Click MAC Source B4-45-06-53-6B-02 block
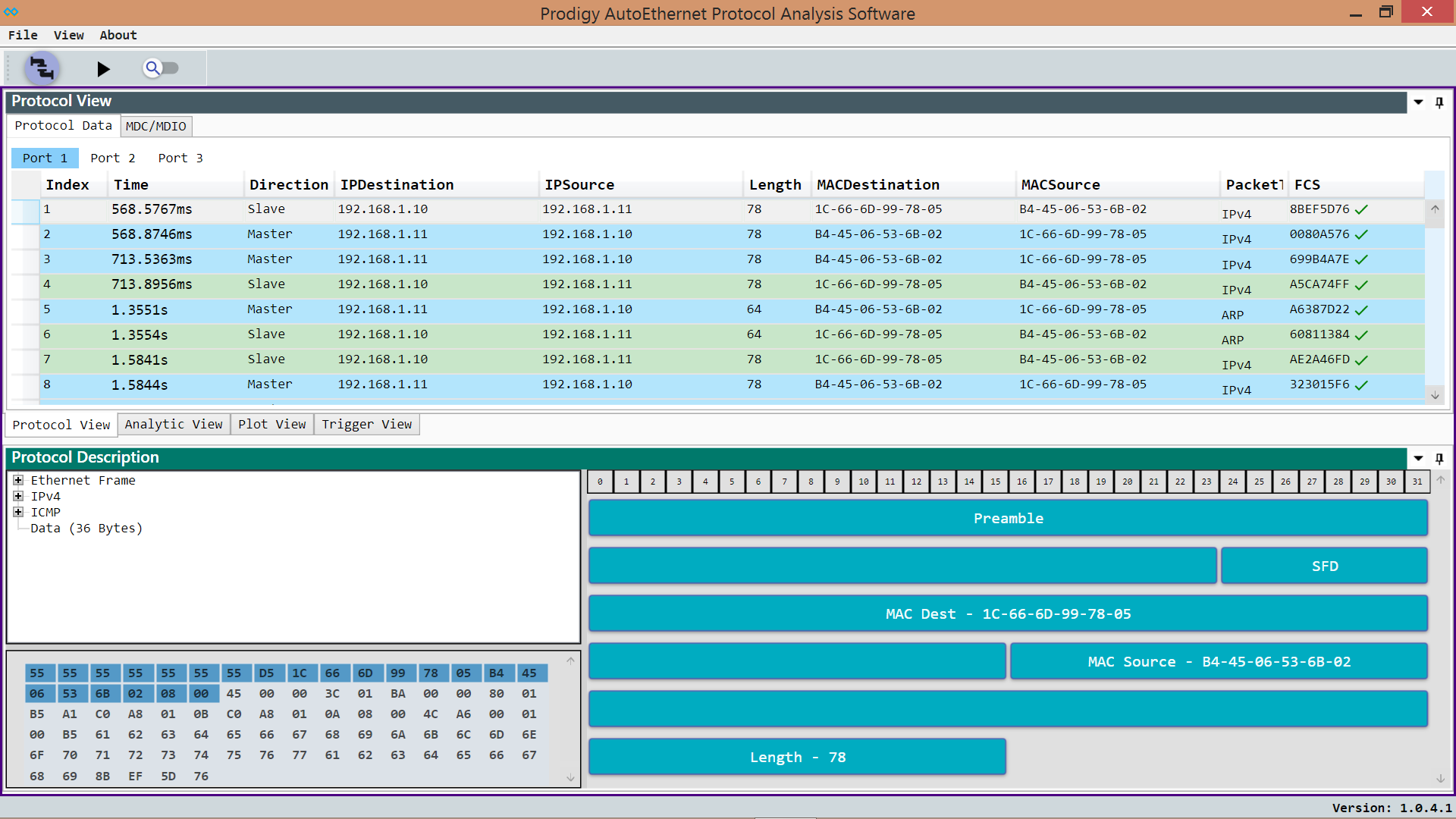1456x819 pixels. pyautogui.click(x=1219, y=662)
